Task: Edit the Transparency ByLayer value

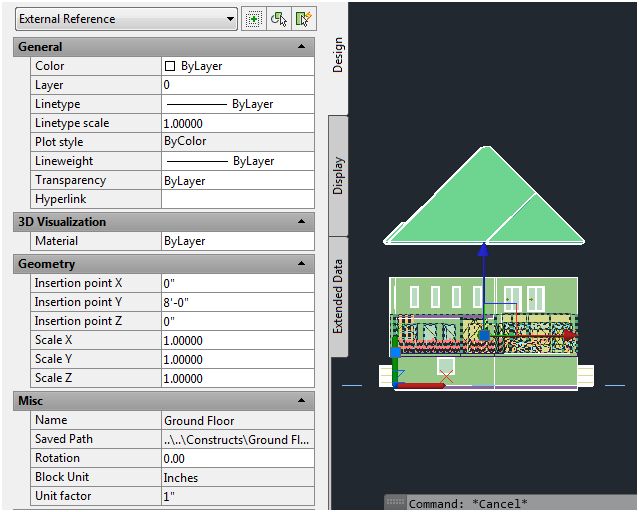Action: (x=238, y=180)
